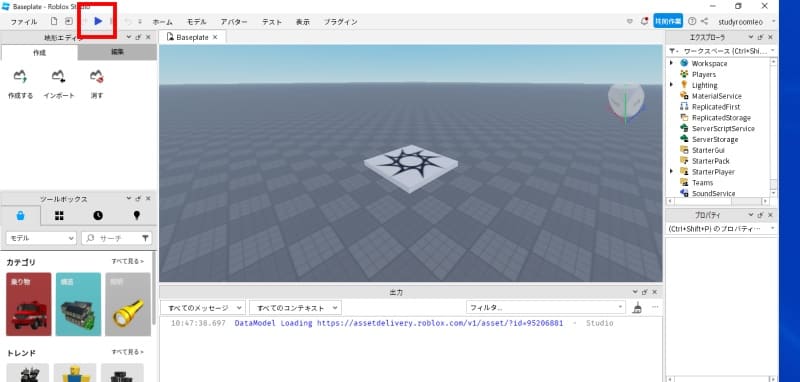Select the 編集 tab in terrain editor

click(x=117, y=52)
